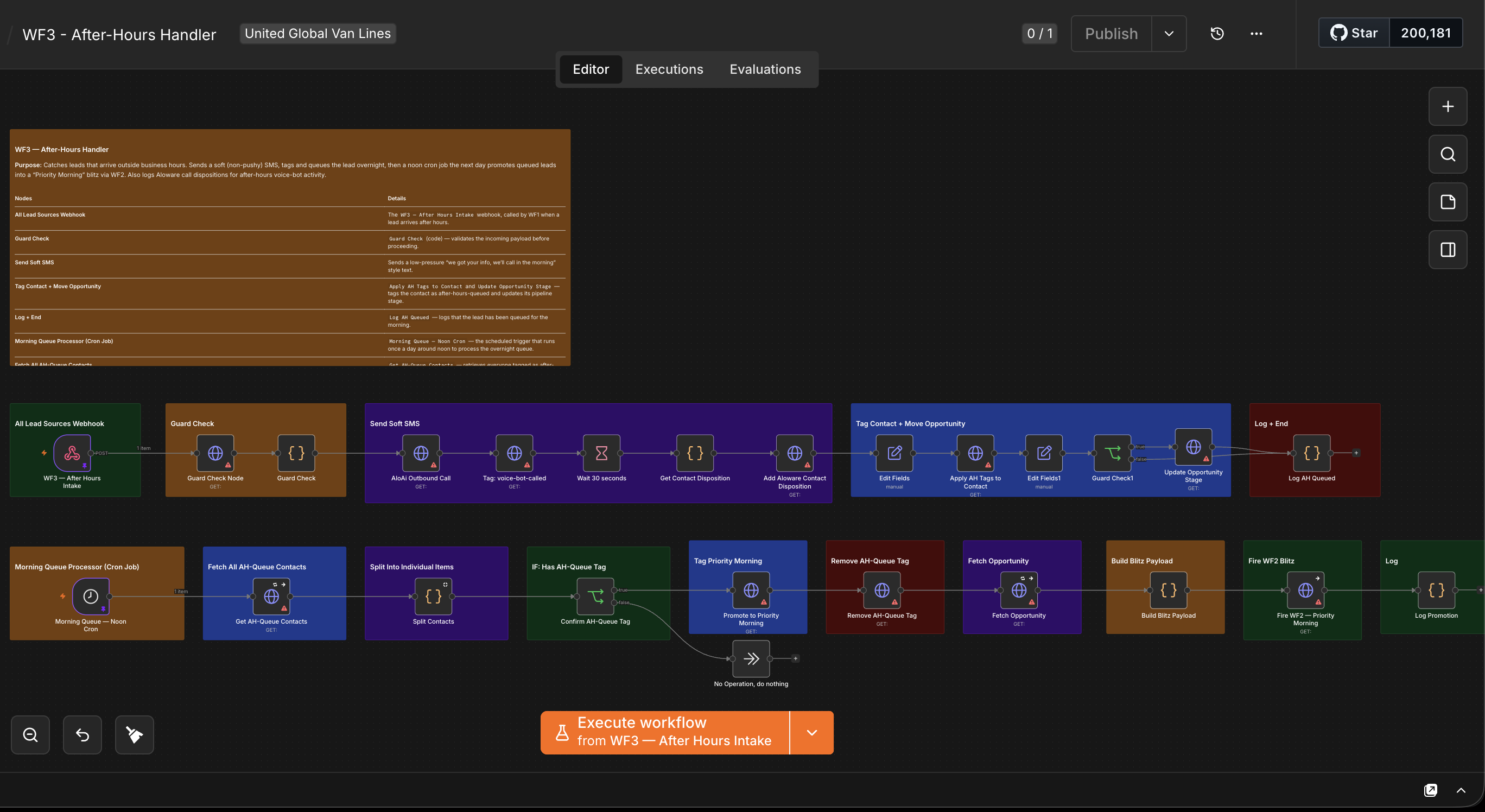Zoom out of the canvas

tap(30, 735)
